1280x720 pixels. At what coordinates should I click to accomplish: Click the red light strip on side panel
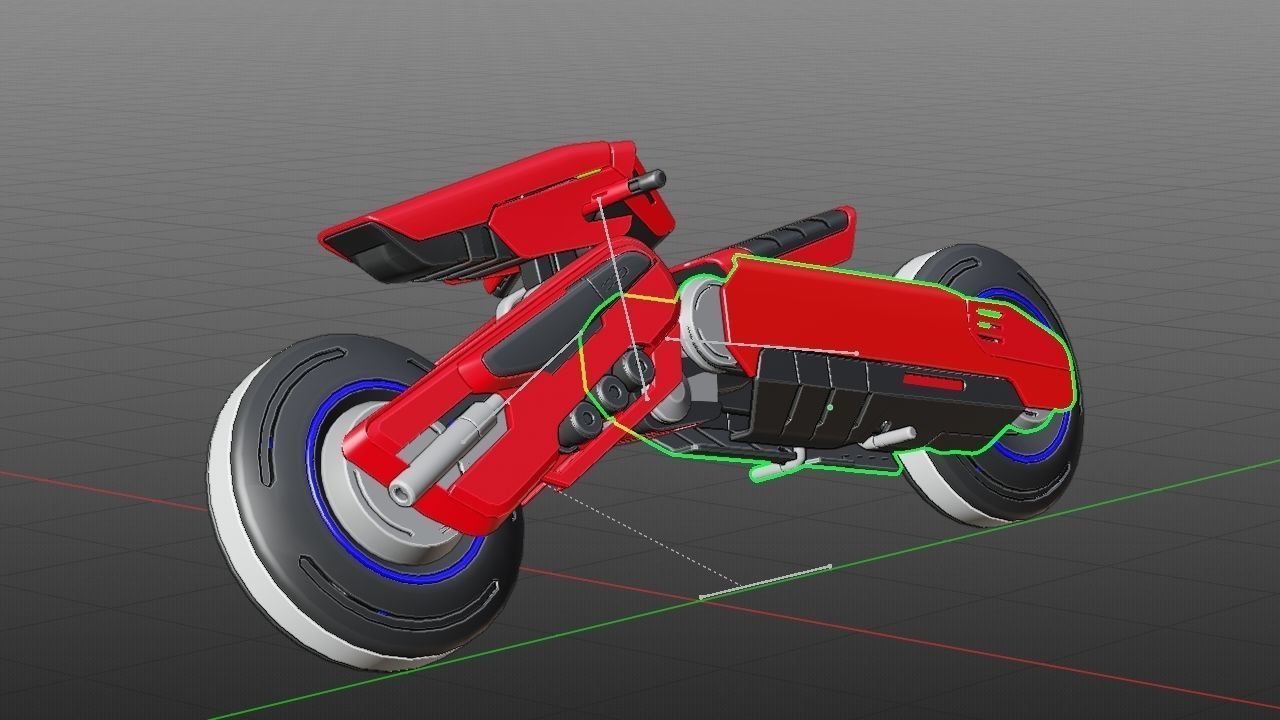point(932,384)
